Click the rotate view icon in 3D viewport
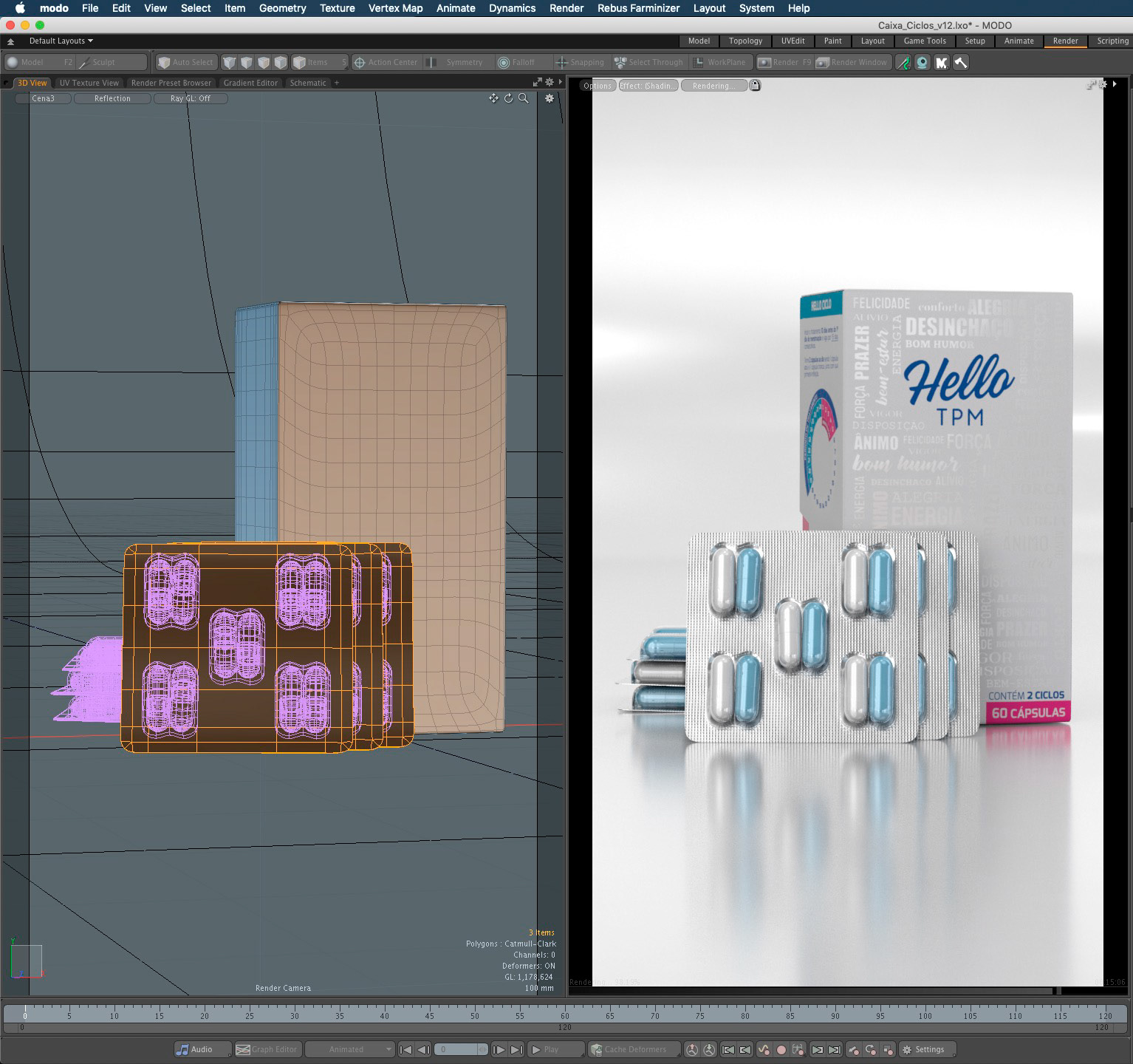Viewport: 1133px width, 1064px height. [508, 98]
